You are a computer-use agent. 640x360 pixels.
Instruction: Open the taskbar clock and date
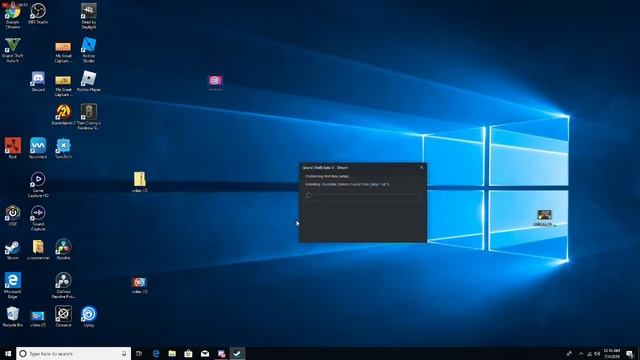point(611,353)
